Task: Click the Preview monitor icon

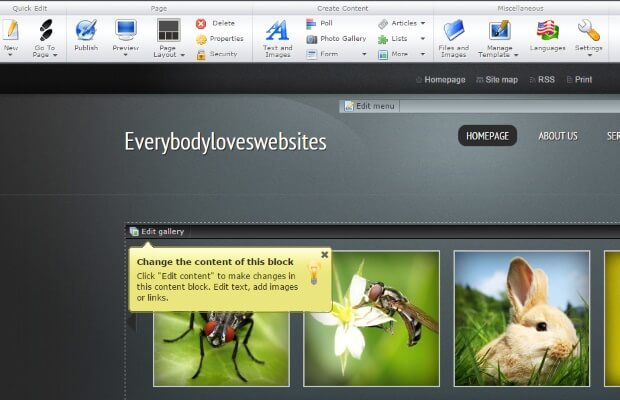Action: pyautogui.click(x=126, y=30)
